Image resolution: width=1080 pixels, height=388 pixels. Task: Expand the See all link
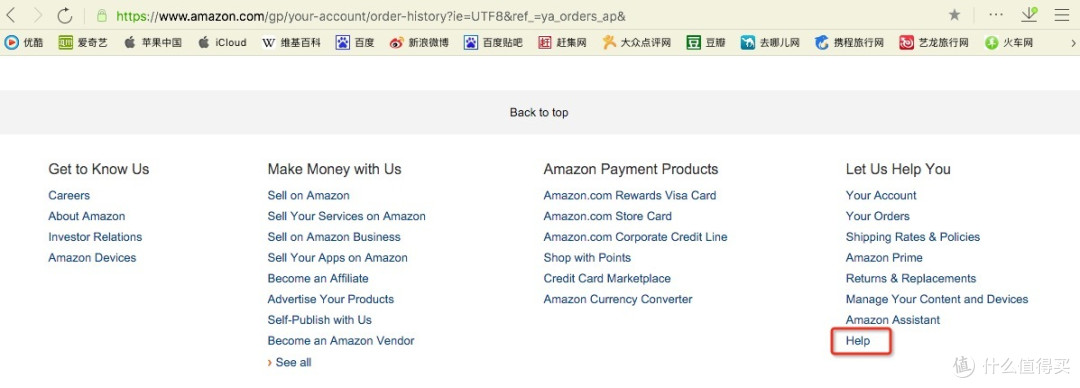289,362
